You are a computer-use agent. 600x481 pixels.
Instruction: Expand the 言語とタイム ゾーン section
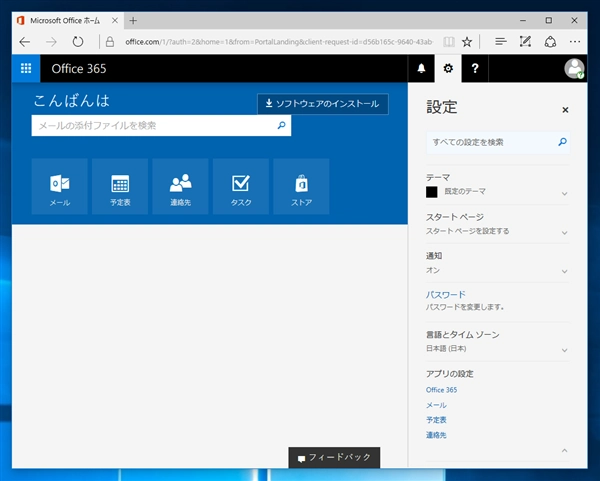(x=564, y=351)
